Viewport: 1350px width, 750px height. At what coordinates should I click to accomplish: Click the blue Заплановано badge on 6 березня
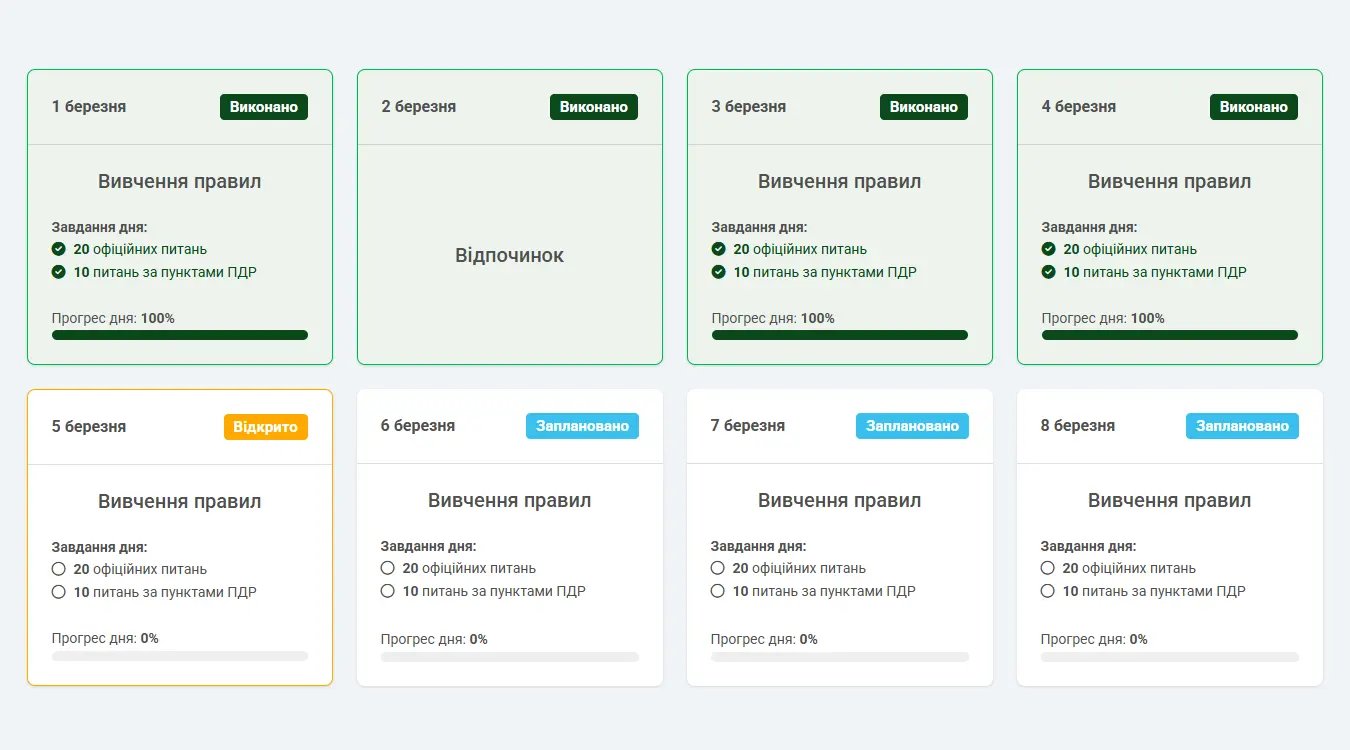coord(582,426)
